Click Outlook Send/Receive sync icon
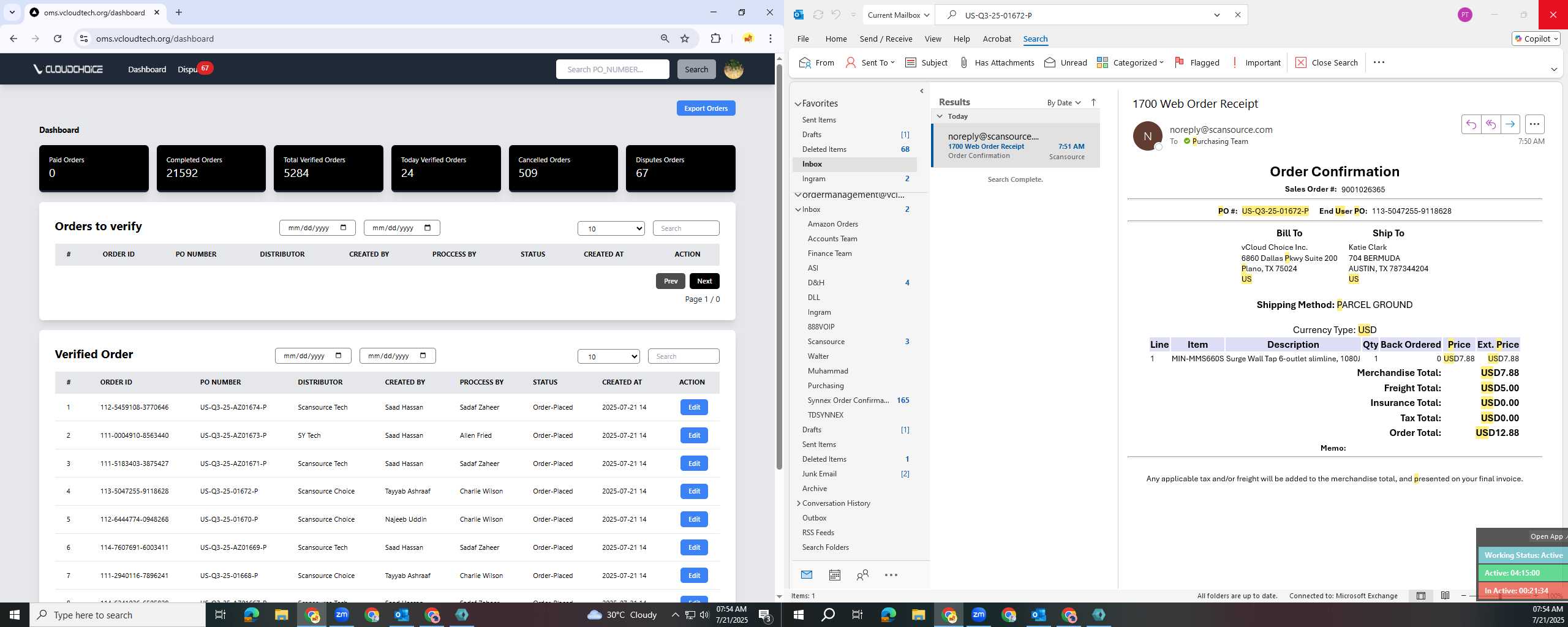Image resolution: width=1568 pixels, height=627 pixels. click(818, 15)
